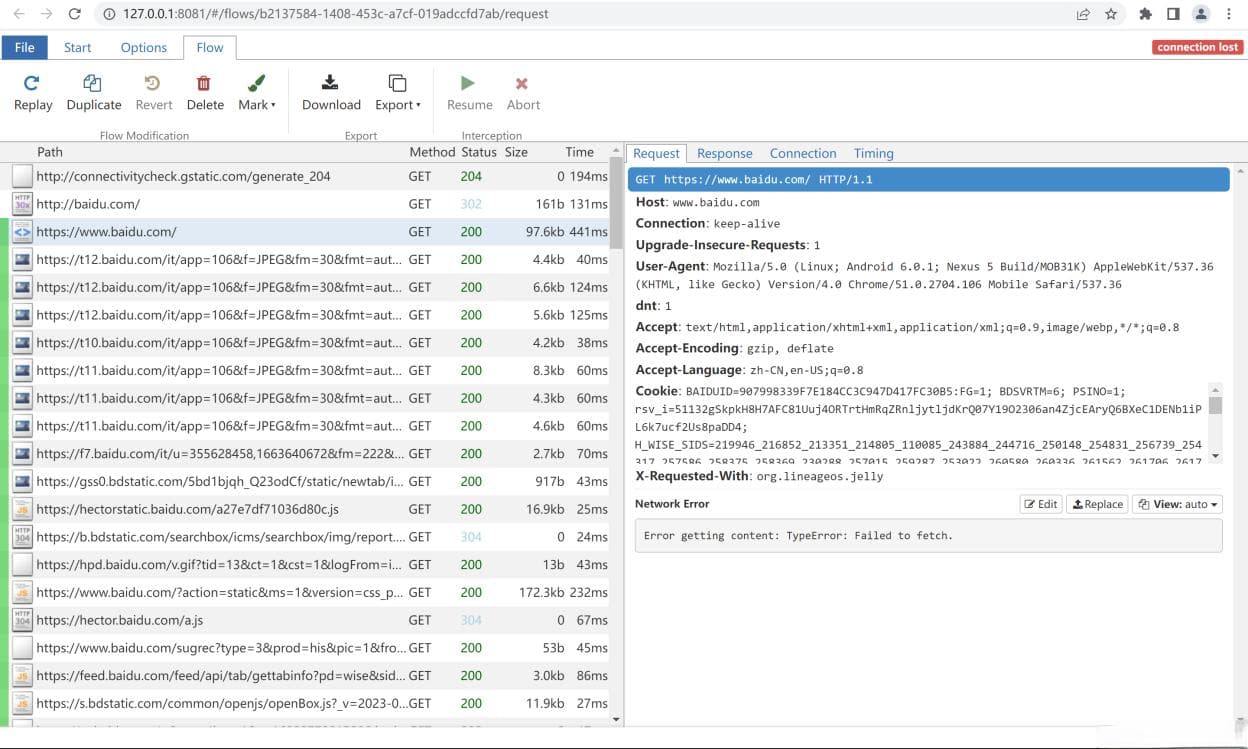Click the site info icon in address bar
This screenshot has height=749, width=1248.
click(x=108, y=14)
